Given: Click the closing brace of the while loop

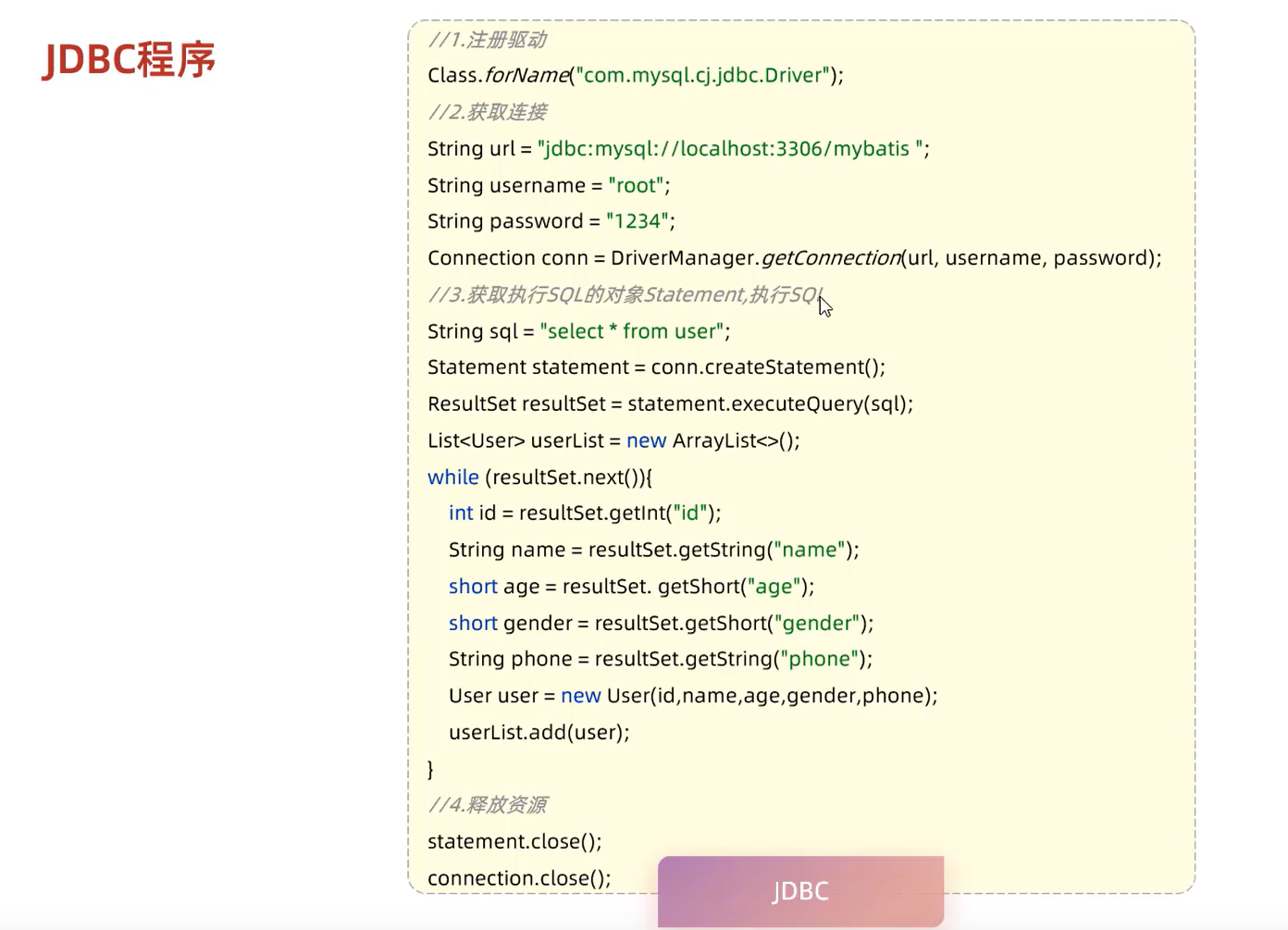Looking at the screenshot, I should (431, 769).
